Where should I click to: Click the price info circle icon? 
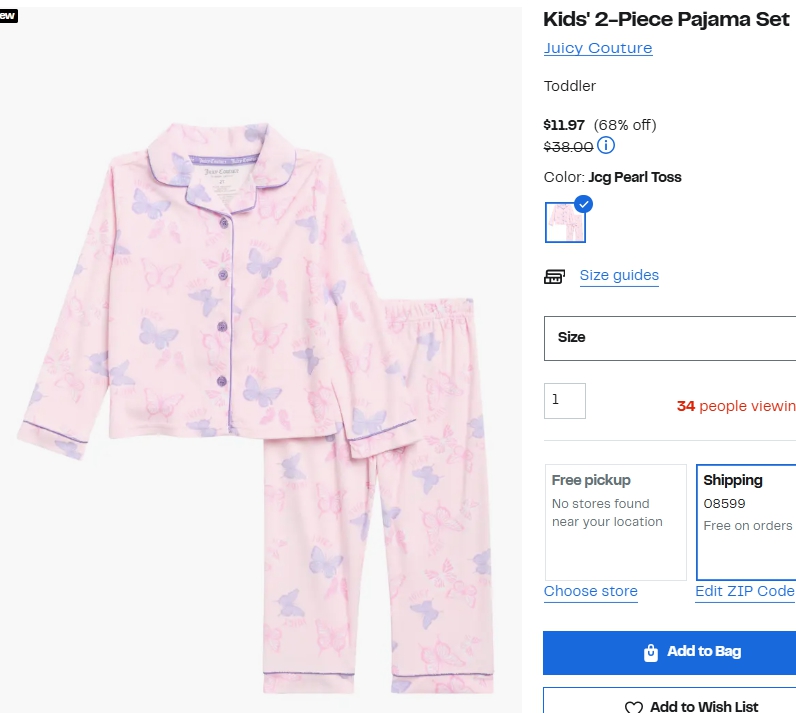(x=606, y=146)
